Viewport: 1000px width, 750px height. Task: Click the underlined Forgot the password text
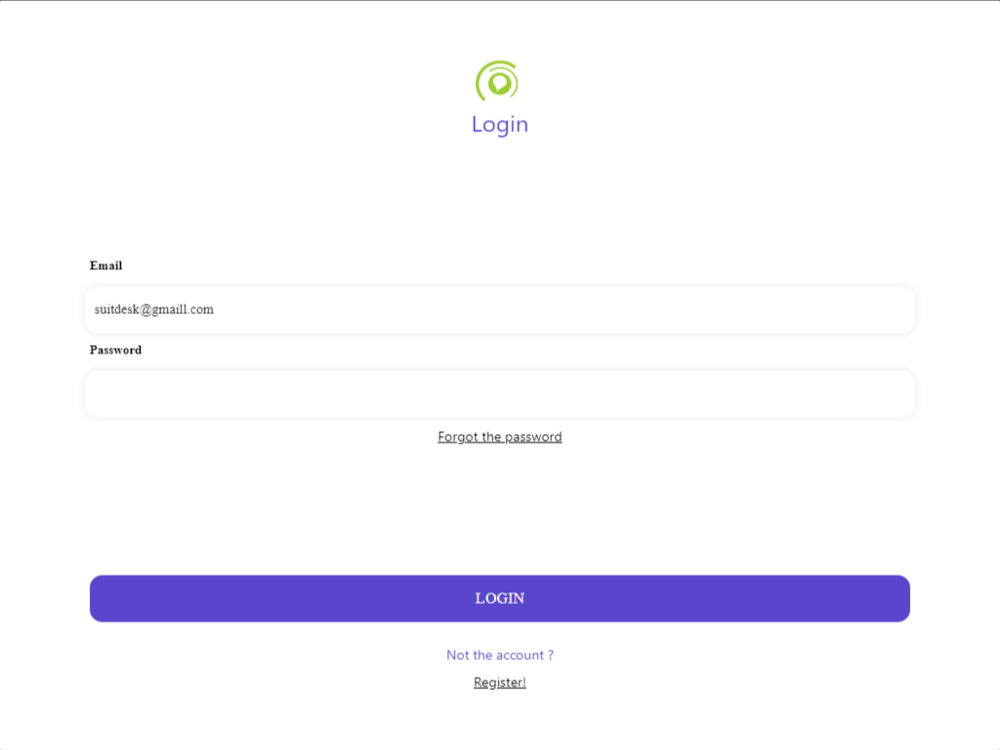(500, 436)
